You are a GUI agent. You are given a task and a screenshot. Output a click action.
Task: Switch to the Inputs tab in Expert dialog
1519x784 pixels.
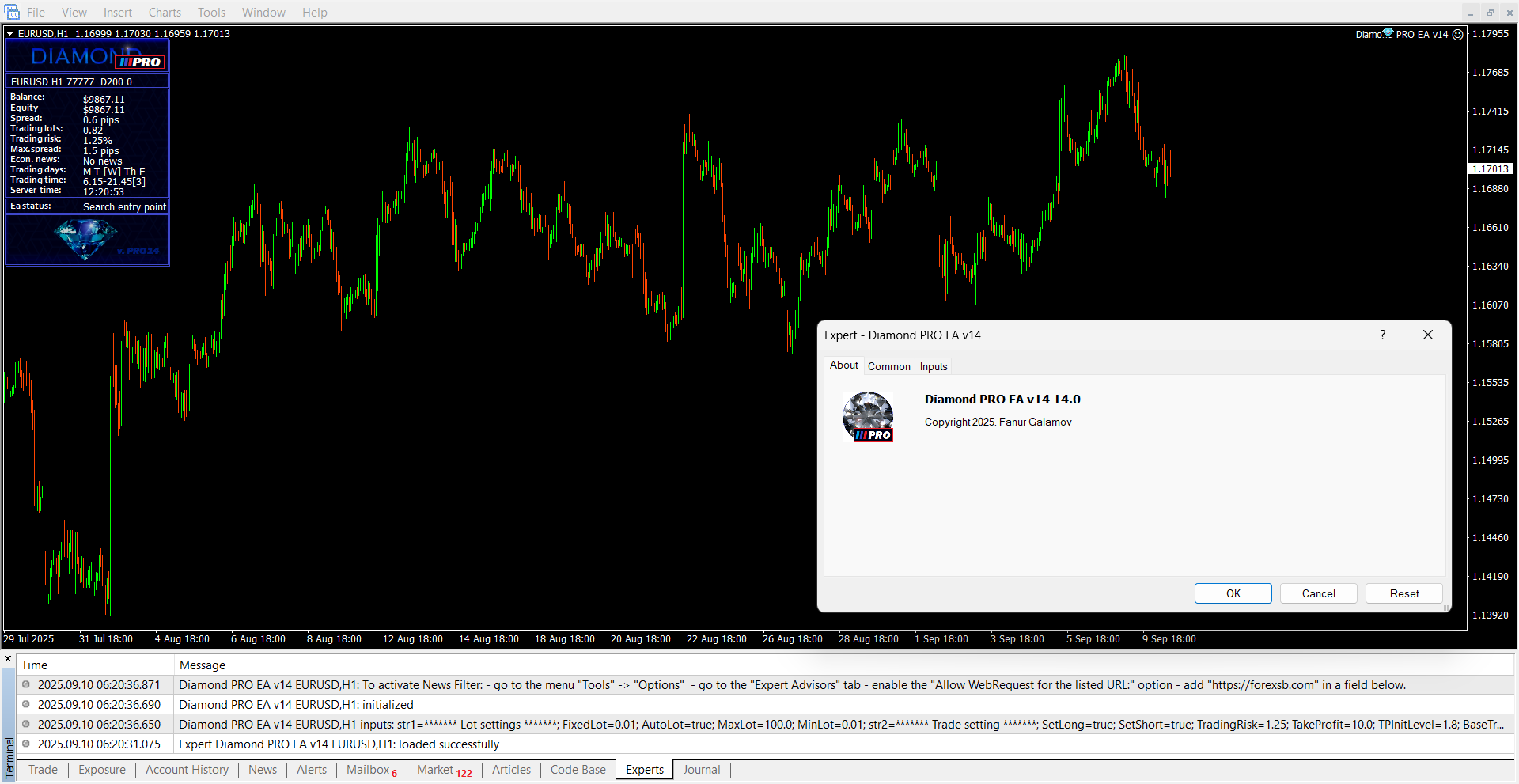tap(934, 366)
